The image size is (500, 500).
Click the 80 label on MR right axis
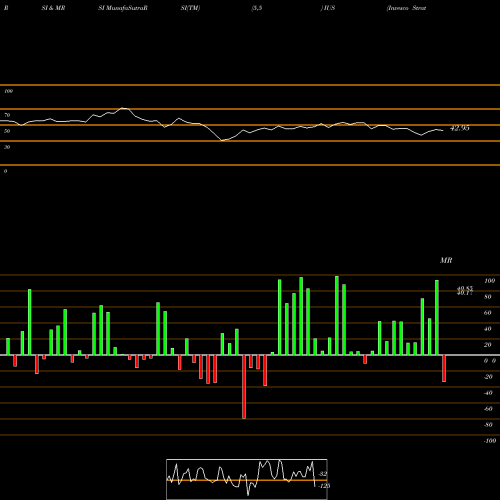coord(488,297)
